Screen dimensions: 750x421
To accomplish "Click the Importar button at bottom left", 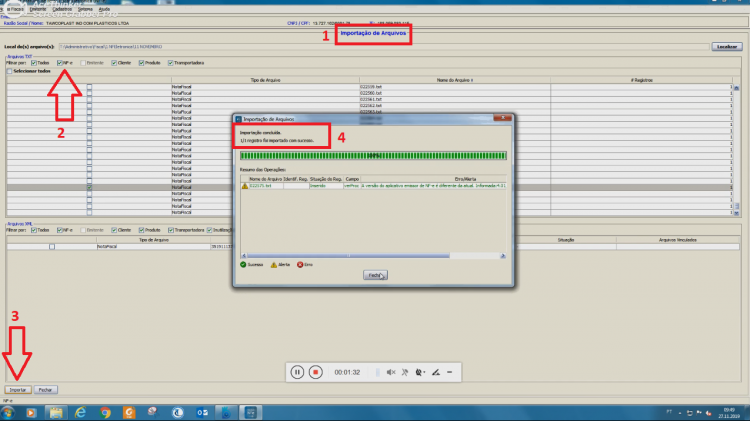I will 18,390.
